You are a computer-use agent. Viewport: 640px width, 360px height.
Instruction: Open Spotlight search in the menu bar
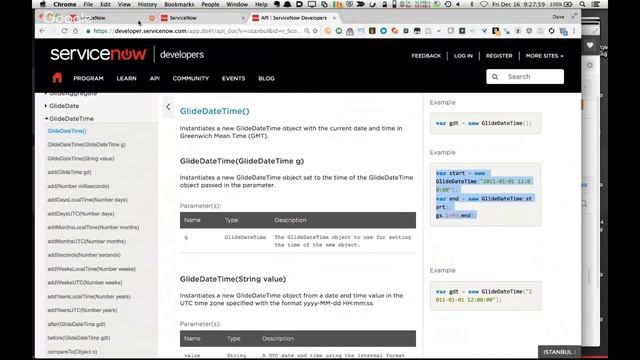click(582, 4)
